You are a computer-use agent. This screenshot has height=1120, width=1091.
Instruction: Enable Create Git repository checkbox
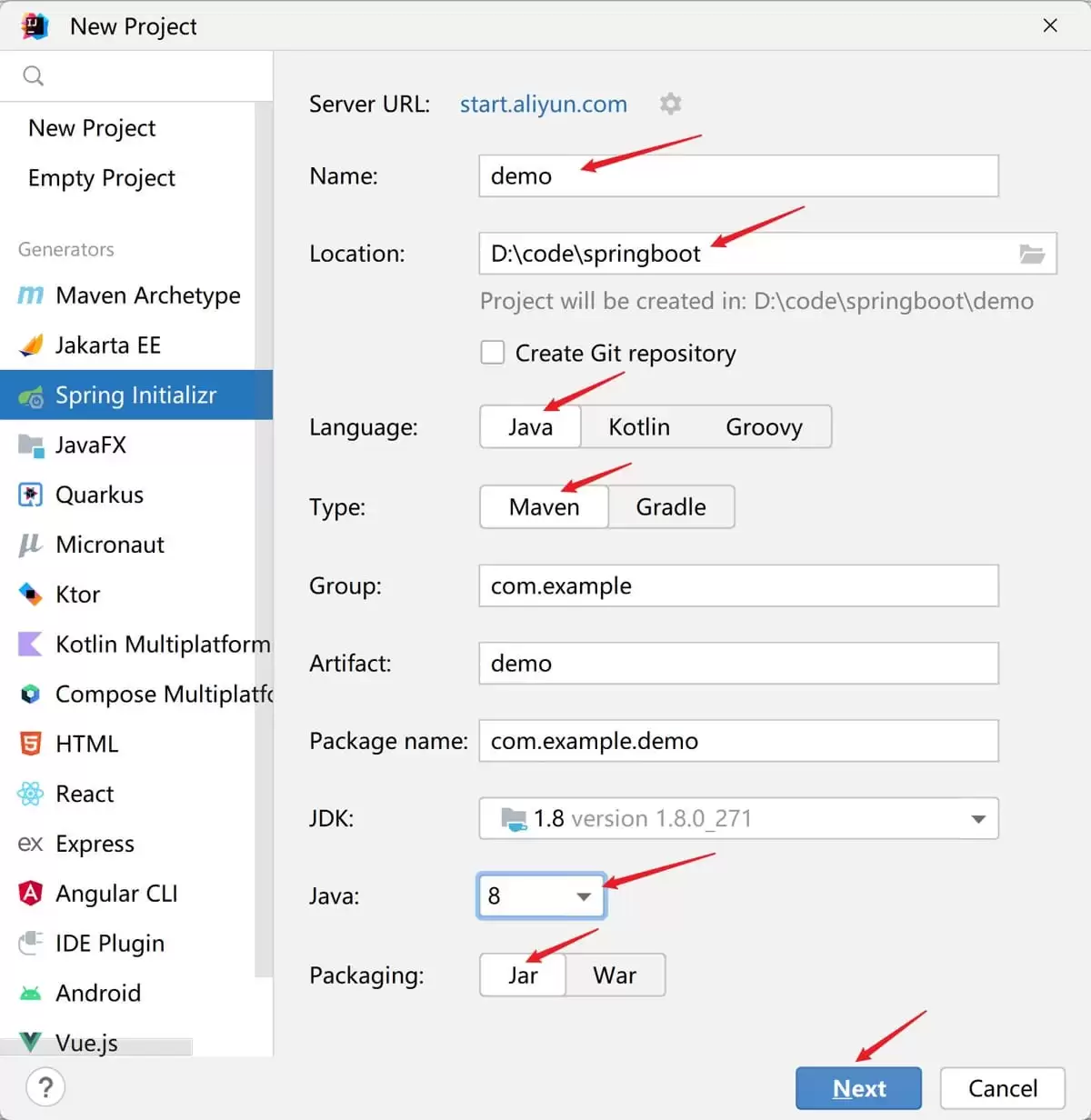click(x=492, y=353)
